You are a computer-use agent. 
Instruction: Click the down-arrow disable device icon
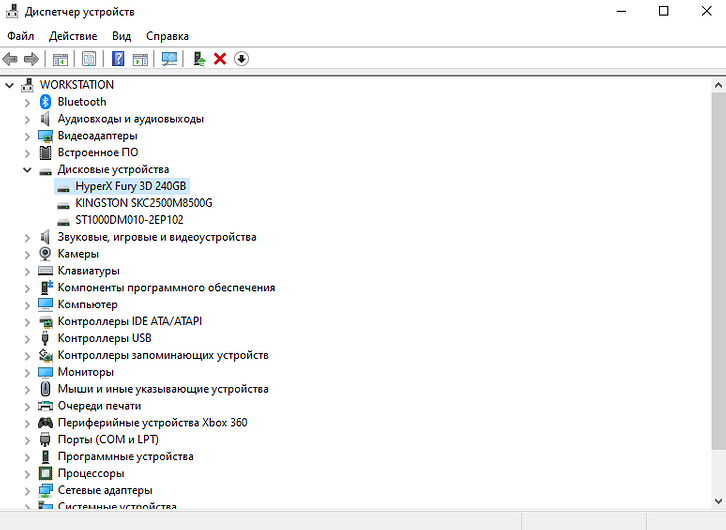click(x=241, y=59)
